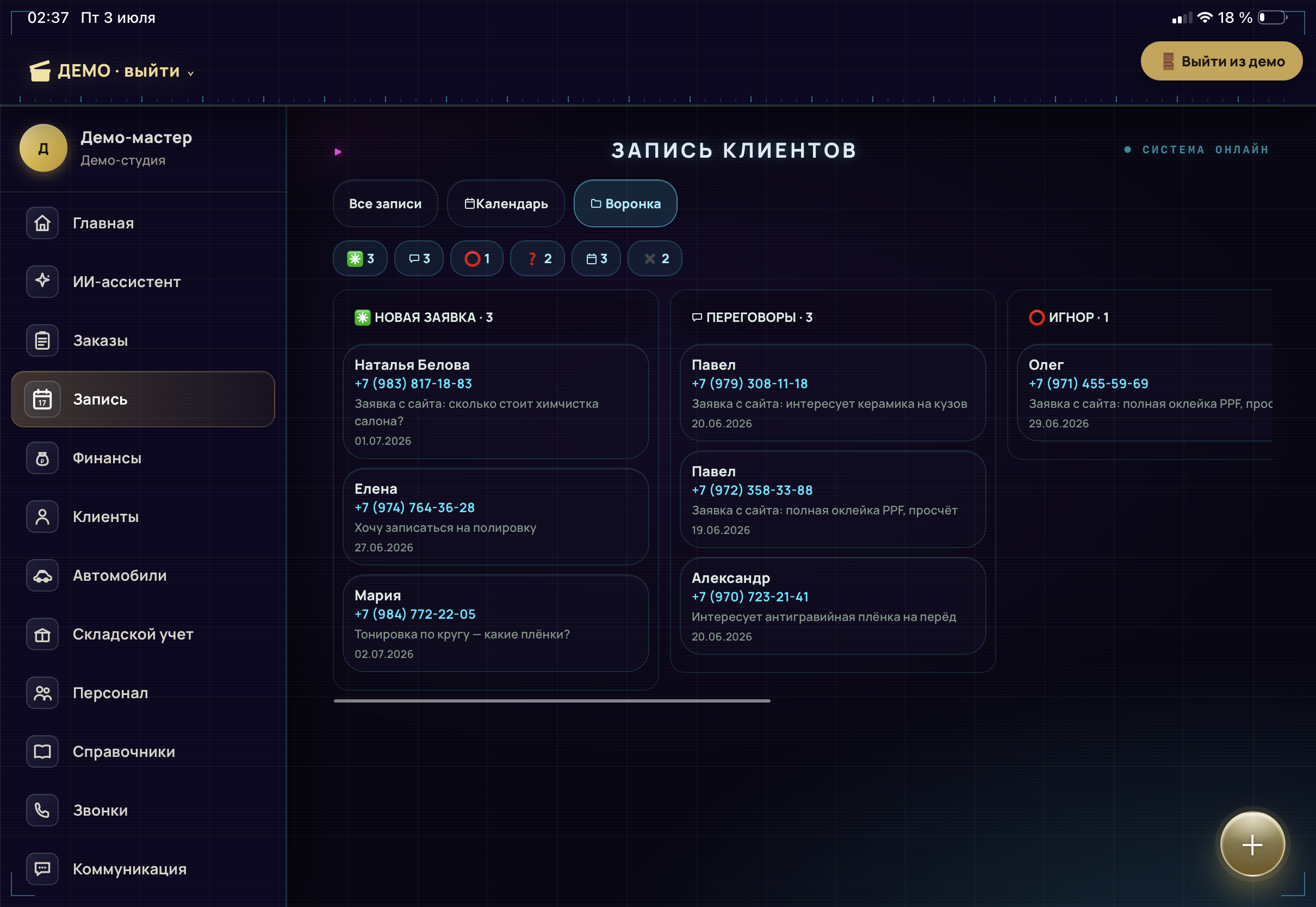The height and width of the screenshot is (907, 1316).
Task: Open the Главная home icon
Action: click(x=42, y=223)
